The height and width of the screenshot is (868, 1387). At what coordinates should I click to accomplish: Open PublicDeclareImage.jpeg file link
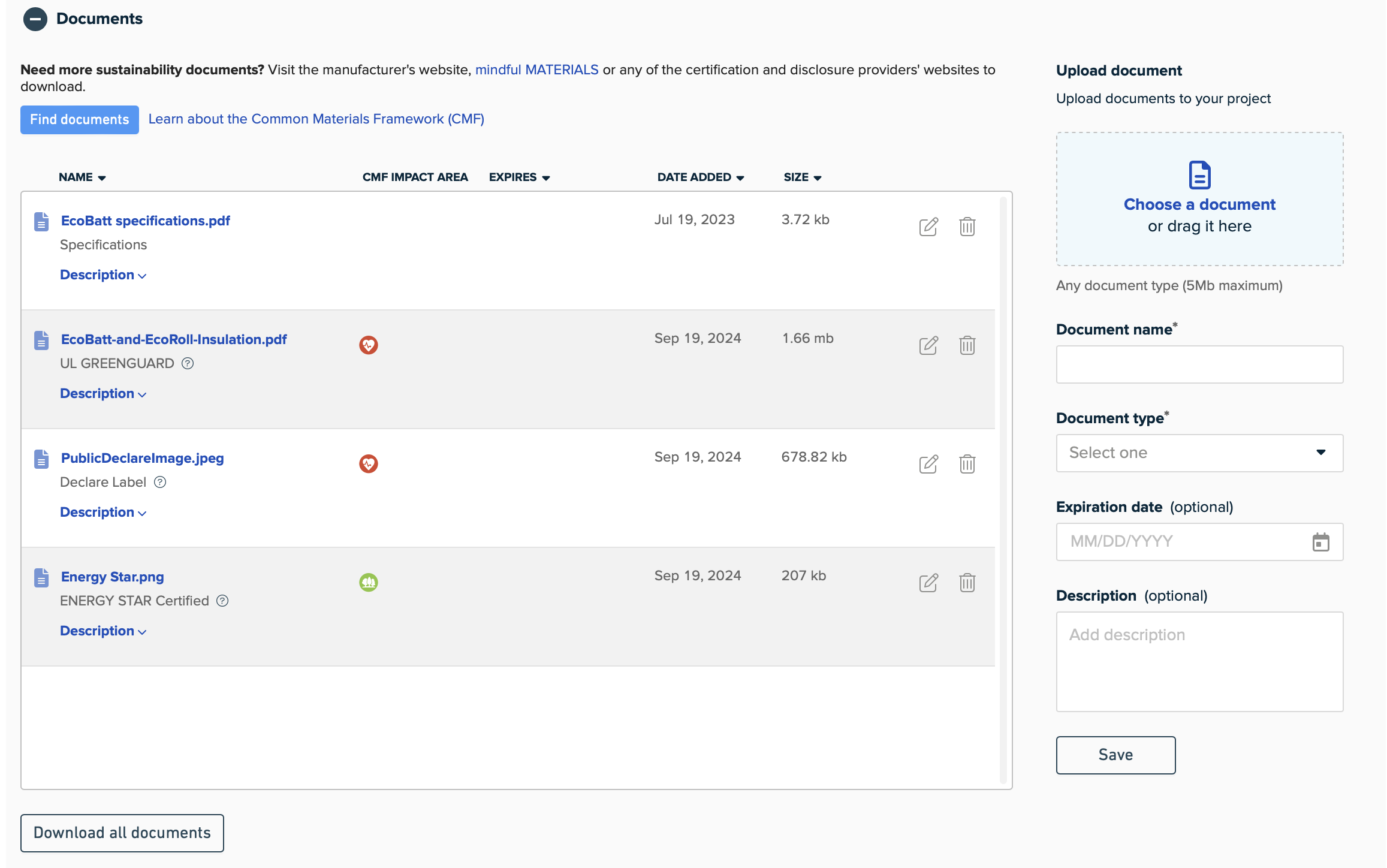pos(143,459)
